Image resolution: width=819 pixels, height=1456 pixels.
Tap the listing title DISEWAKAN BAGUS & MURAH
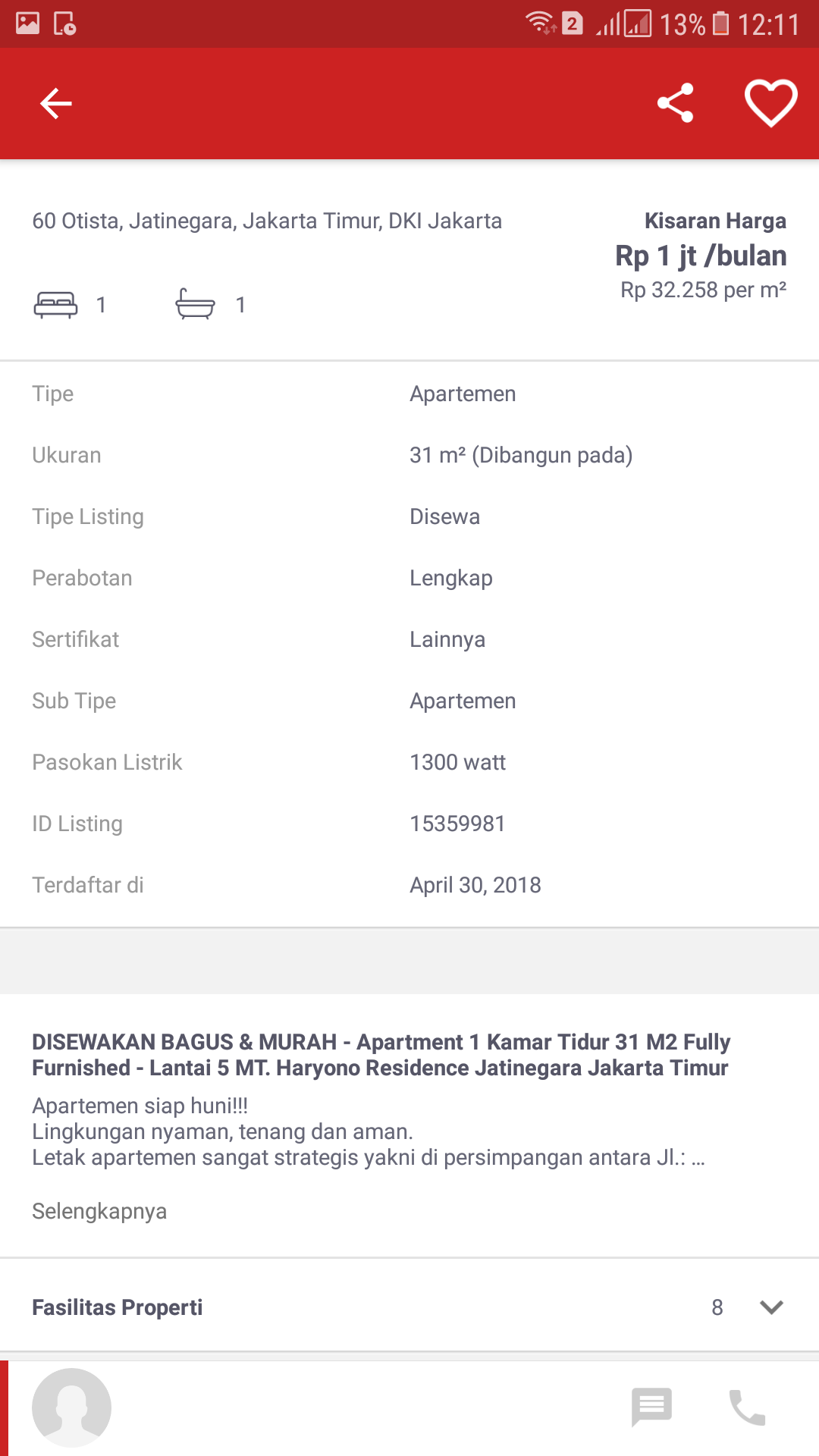381,1055
